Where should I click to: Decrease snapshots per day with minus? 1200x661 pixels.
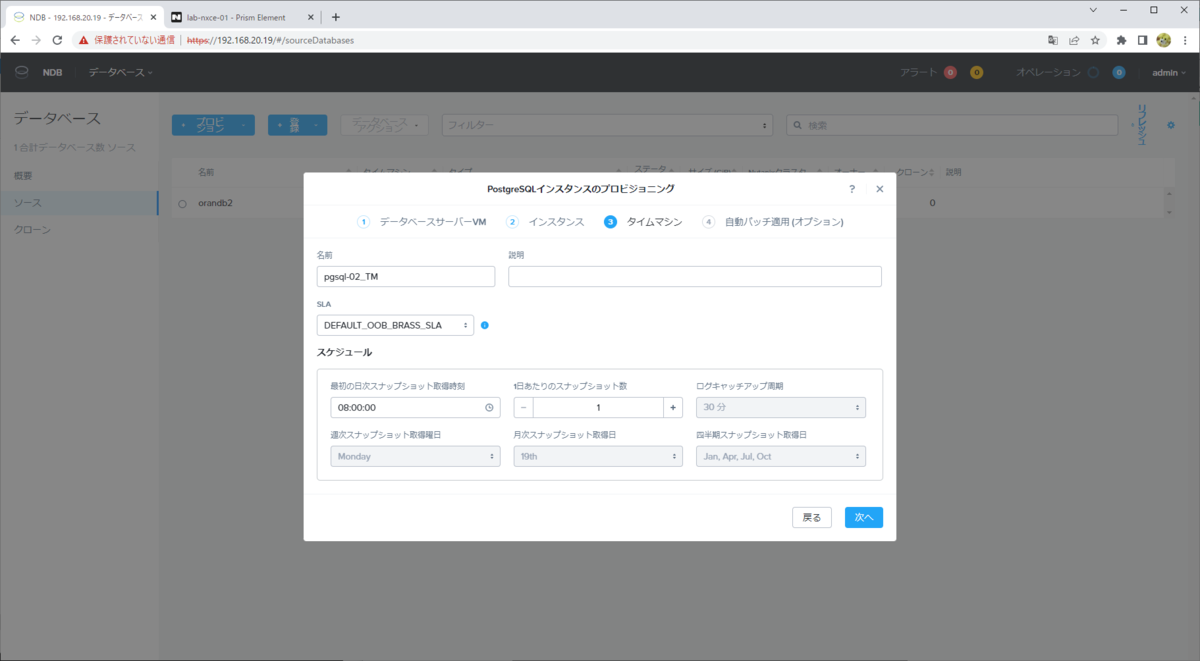524,407
